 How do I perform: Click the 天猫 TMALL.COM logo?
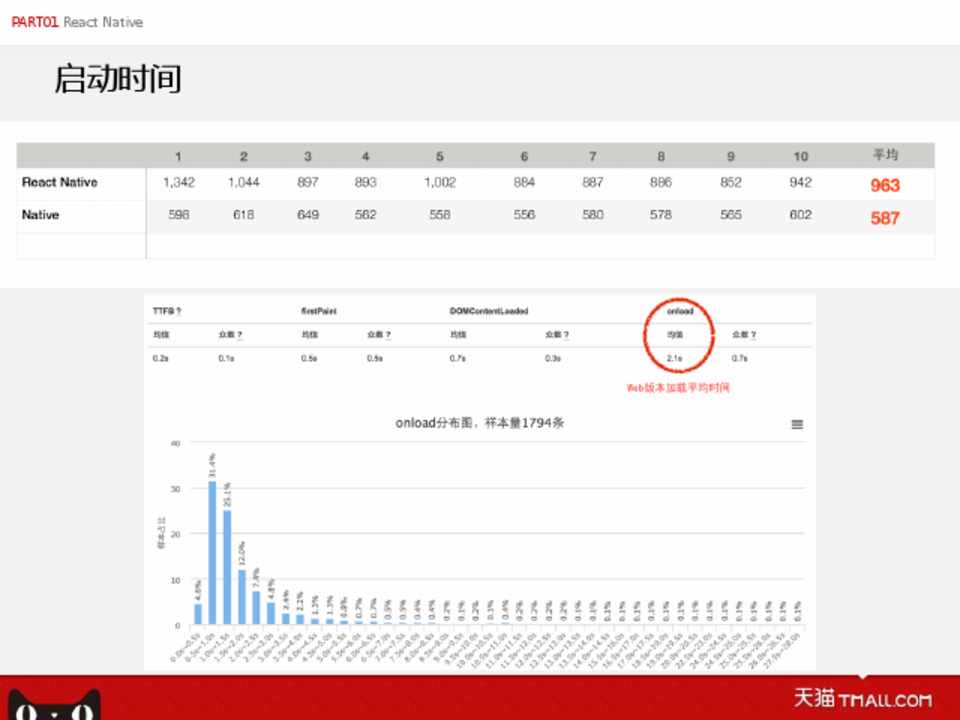[x=862, y=698]
